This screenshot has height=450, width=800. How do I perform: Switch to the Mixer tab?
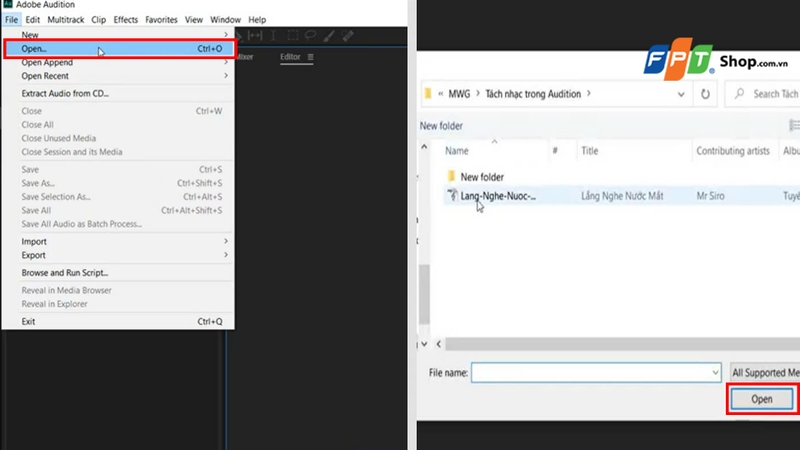pyautogui.click(x=245, y=57)
